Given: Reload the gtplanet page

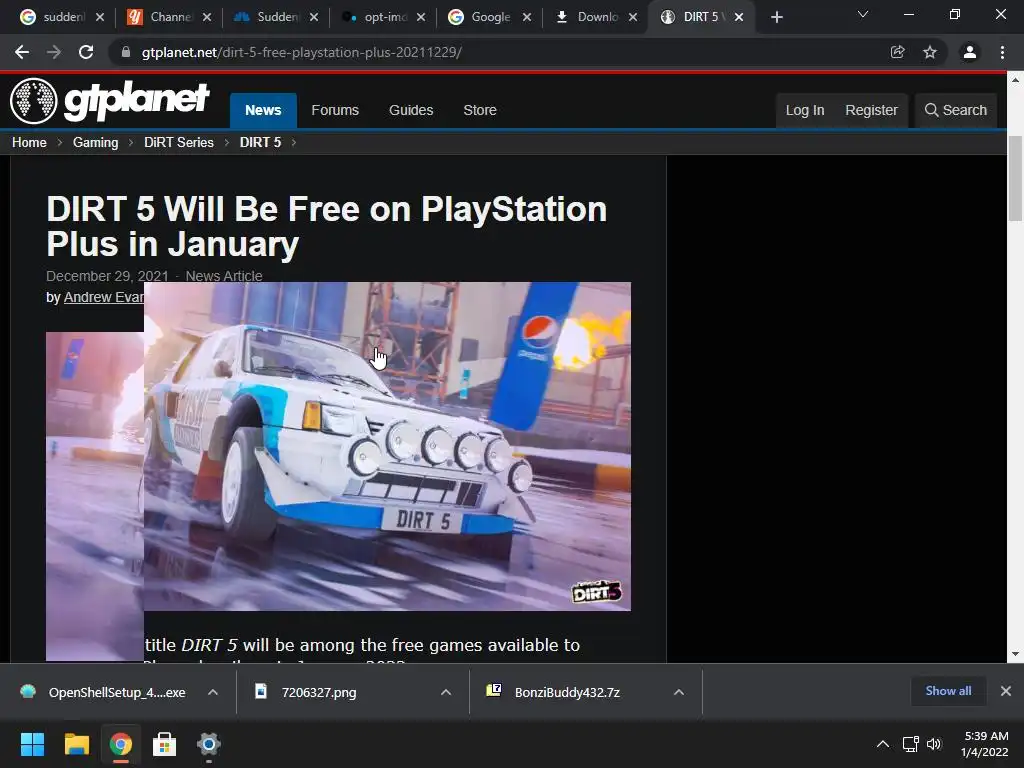Looking at the screenshot, I should (86, 52).
